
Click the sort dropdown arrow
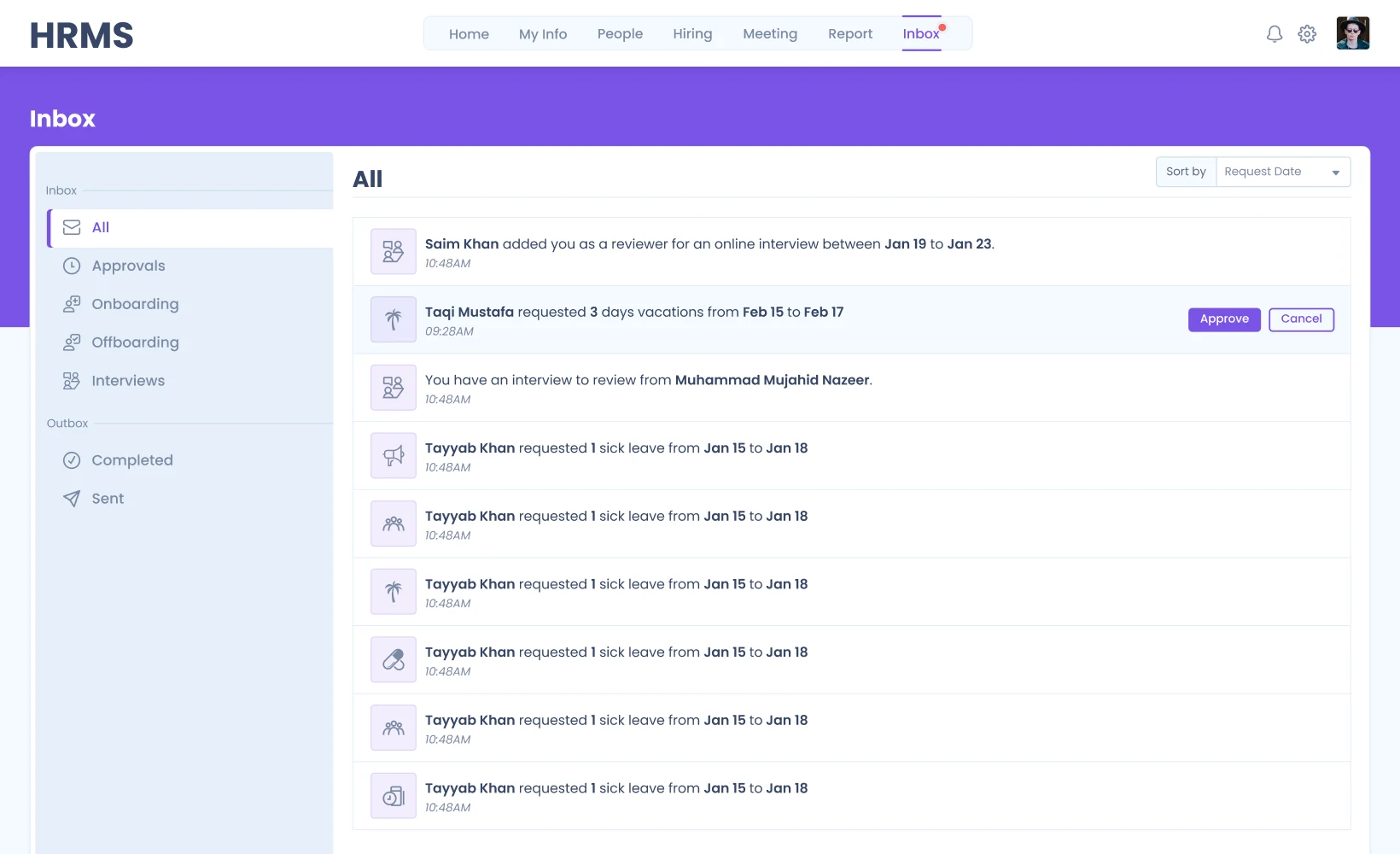(x=1336, y=173)
